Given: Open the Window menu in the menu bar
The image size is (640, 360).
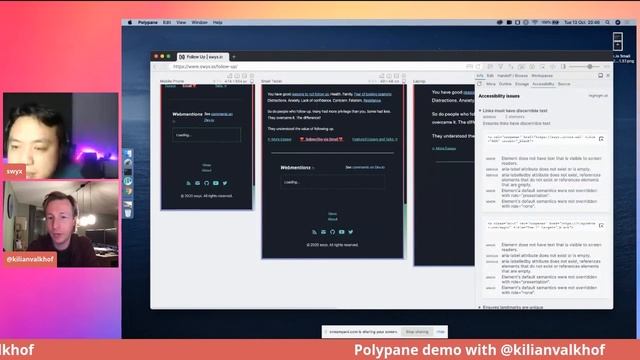Looking at the screenshot, I should [200, 22].
